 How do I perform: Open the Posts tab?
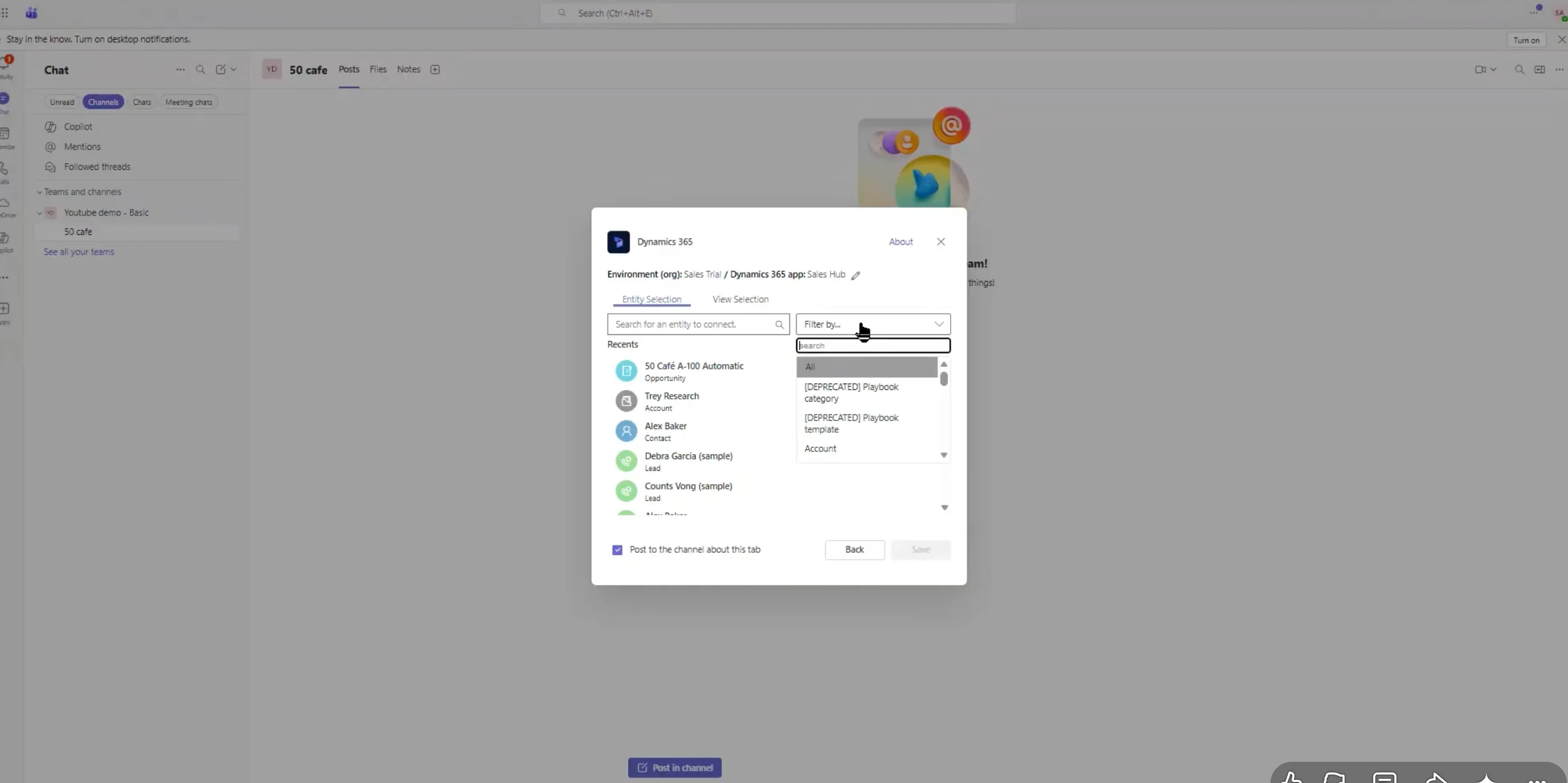pyautogui.click(x=349, y=69)
